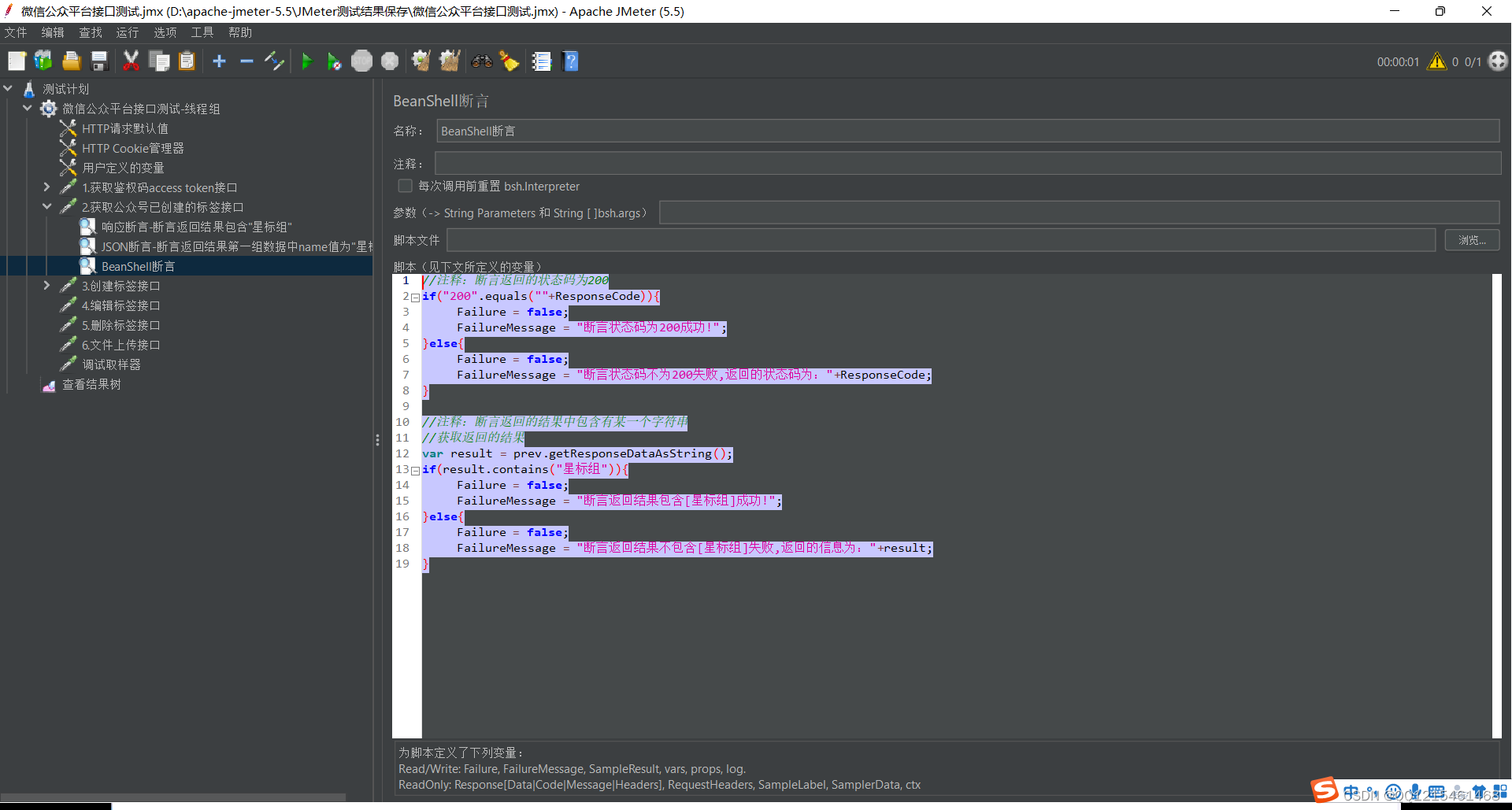
Task: Reset search with the broom icon
Action: click(510, 61)
